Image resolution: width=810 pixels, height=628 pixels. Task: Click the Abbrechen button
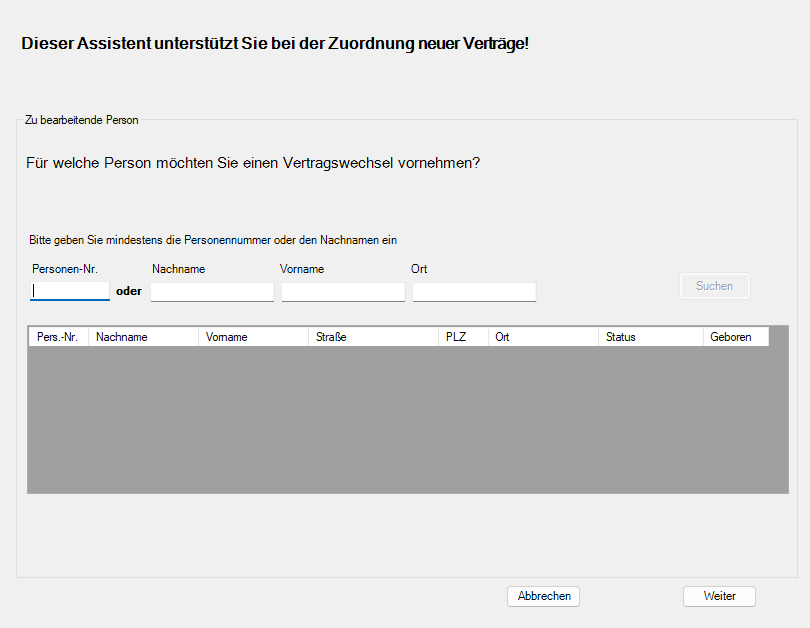[543, 596]
